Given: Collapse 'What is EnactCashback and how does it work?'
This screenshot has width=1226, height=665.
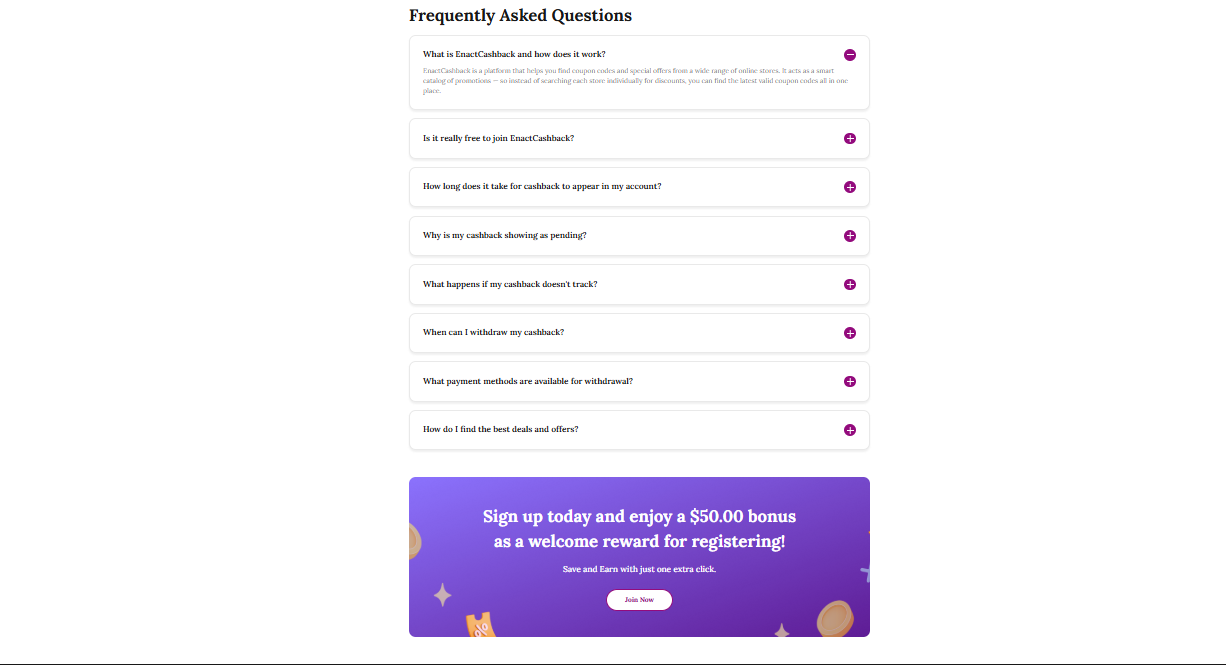Looking at the screenshot, I should tap(514, 55).
